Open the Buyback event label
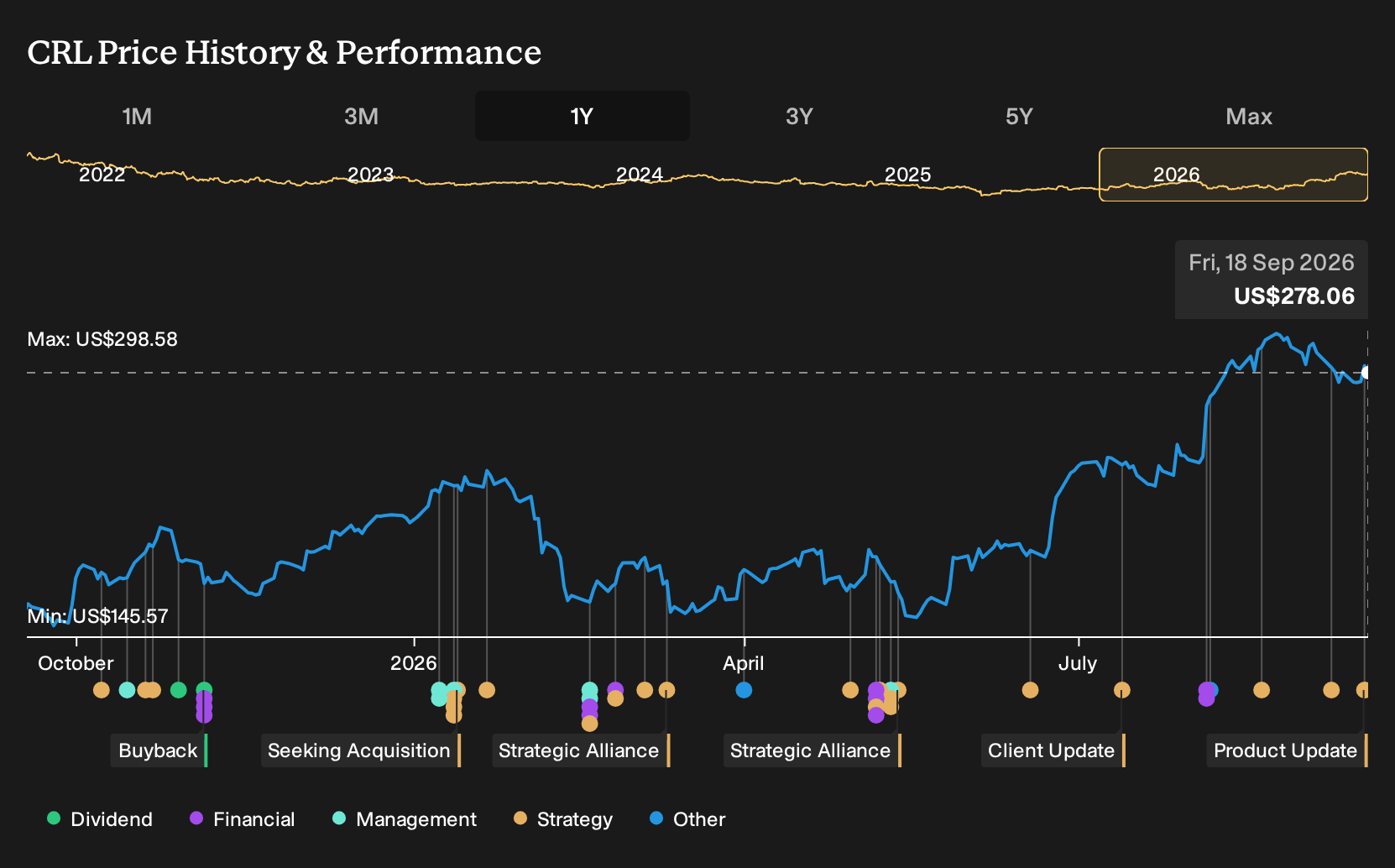 [x=159, y=750]
